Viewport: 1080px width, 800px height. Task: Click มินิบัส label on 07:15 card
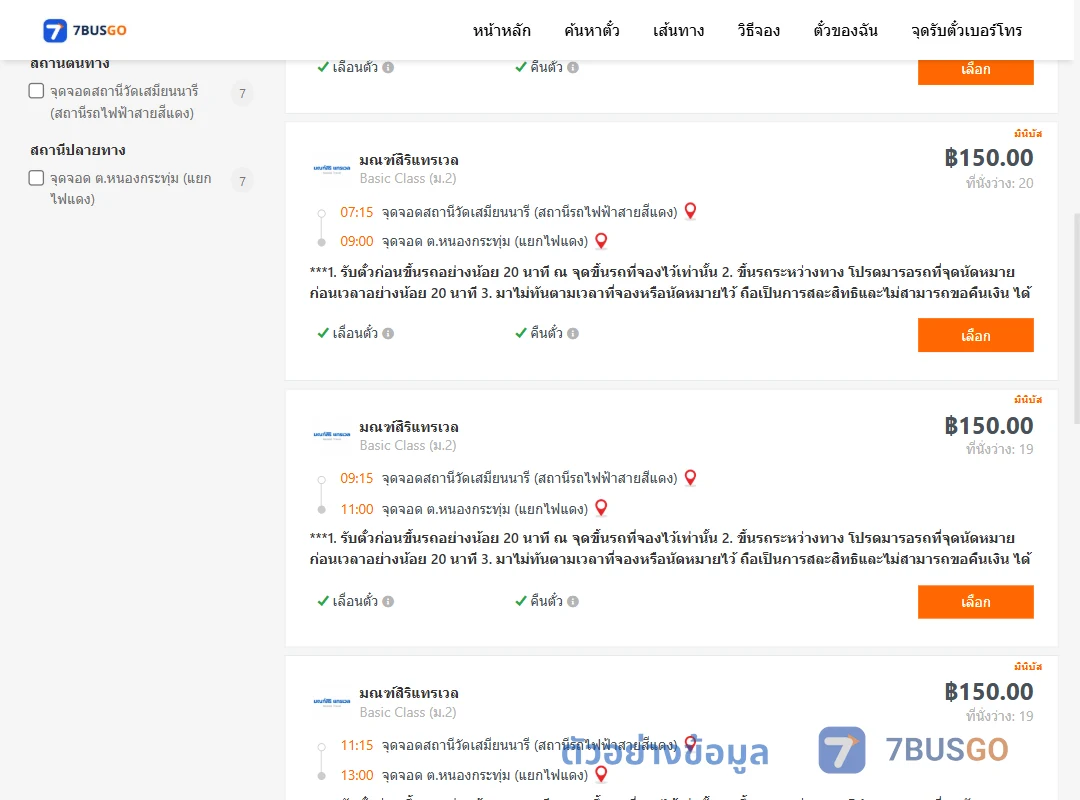[1028, 133]
